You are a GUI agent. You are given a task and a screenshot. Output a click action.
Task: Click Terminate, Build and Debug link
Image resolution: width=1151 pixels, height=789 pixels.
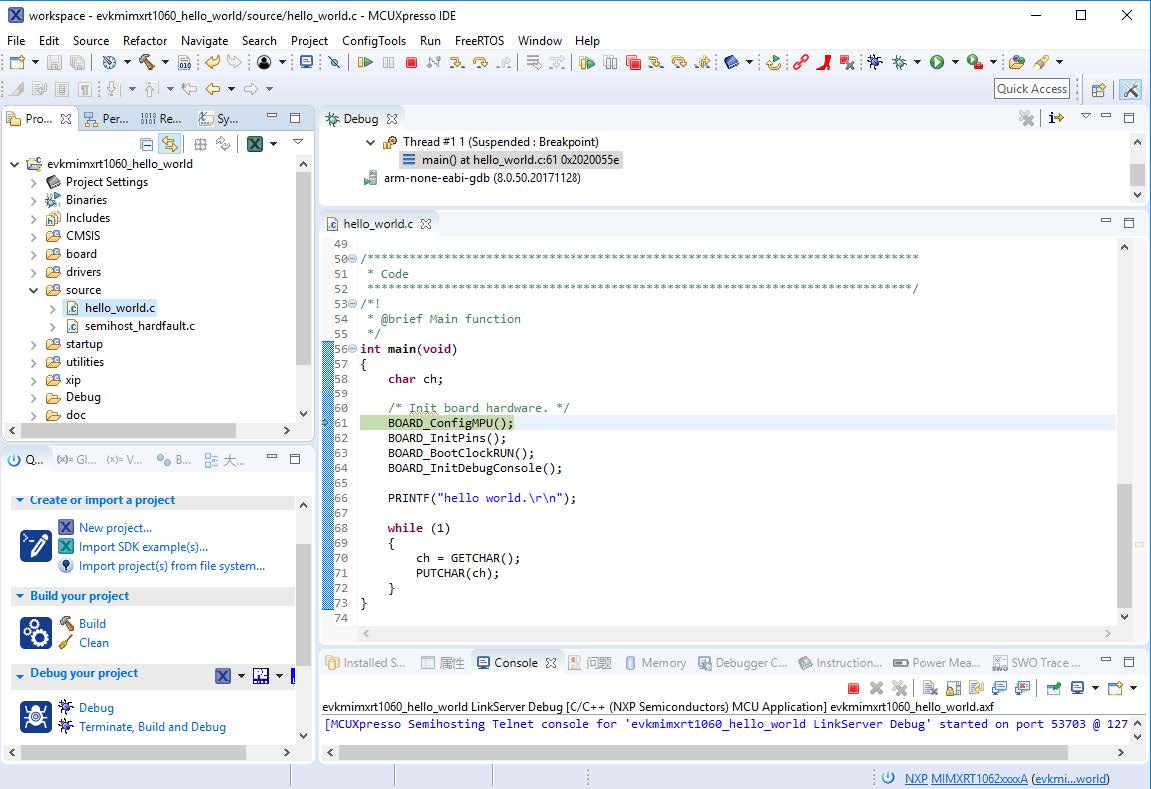click(x=152, y=727)
